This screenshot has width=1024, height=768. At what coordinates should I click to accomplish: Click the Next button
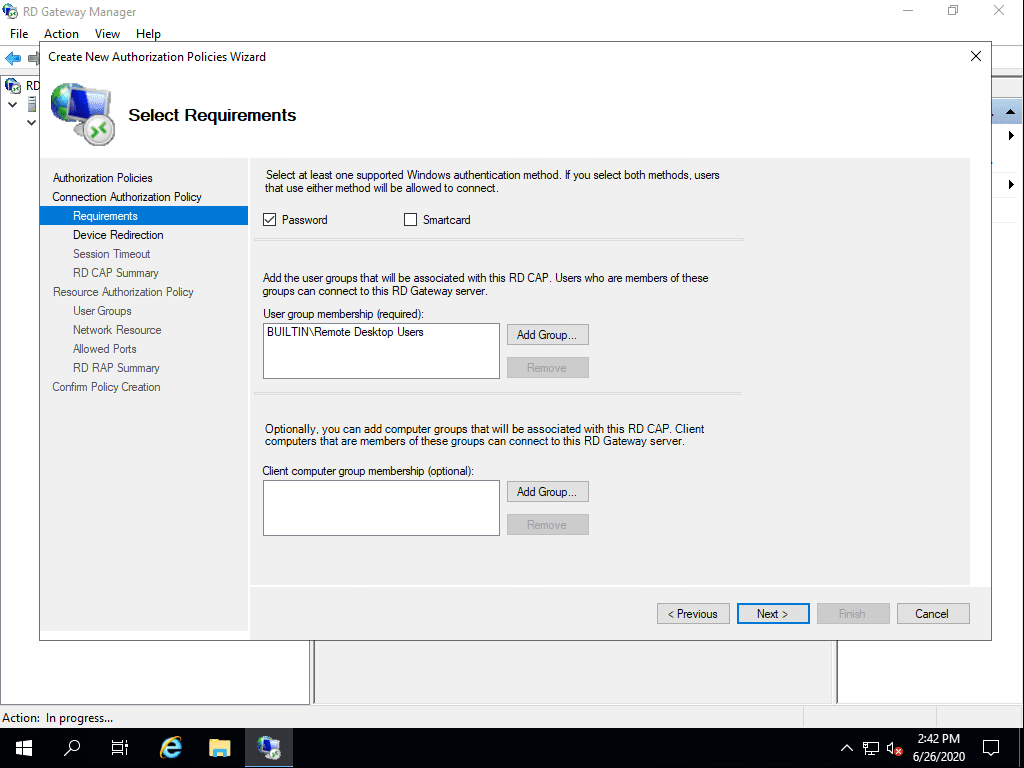coord(773,613)
